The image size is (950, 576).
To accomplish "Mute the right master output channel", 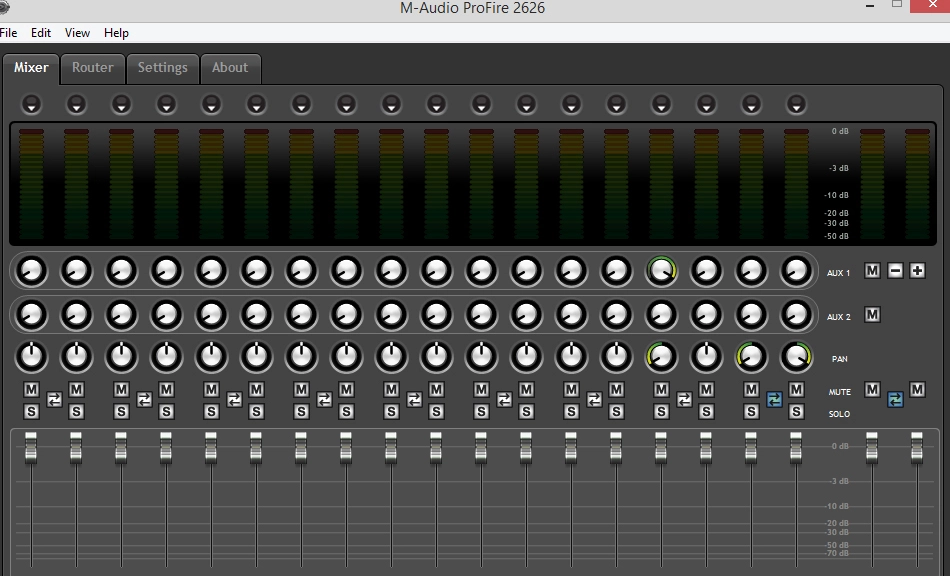I will pos(917,389).
